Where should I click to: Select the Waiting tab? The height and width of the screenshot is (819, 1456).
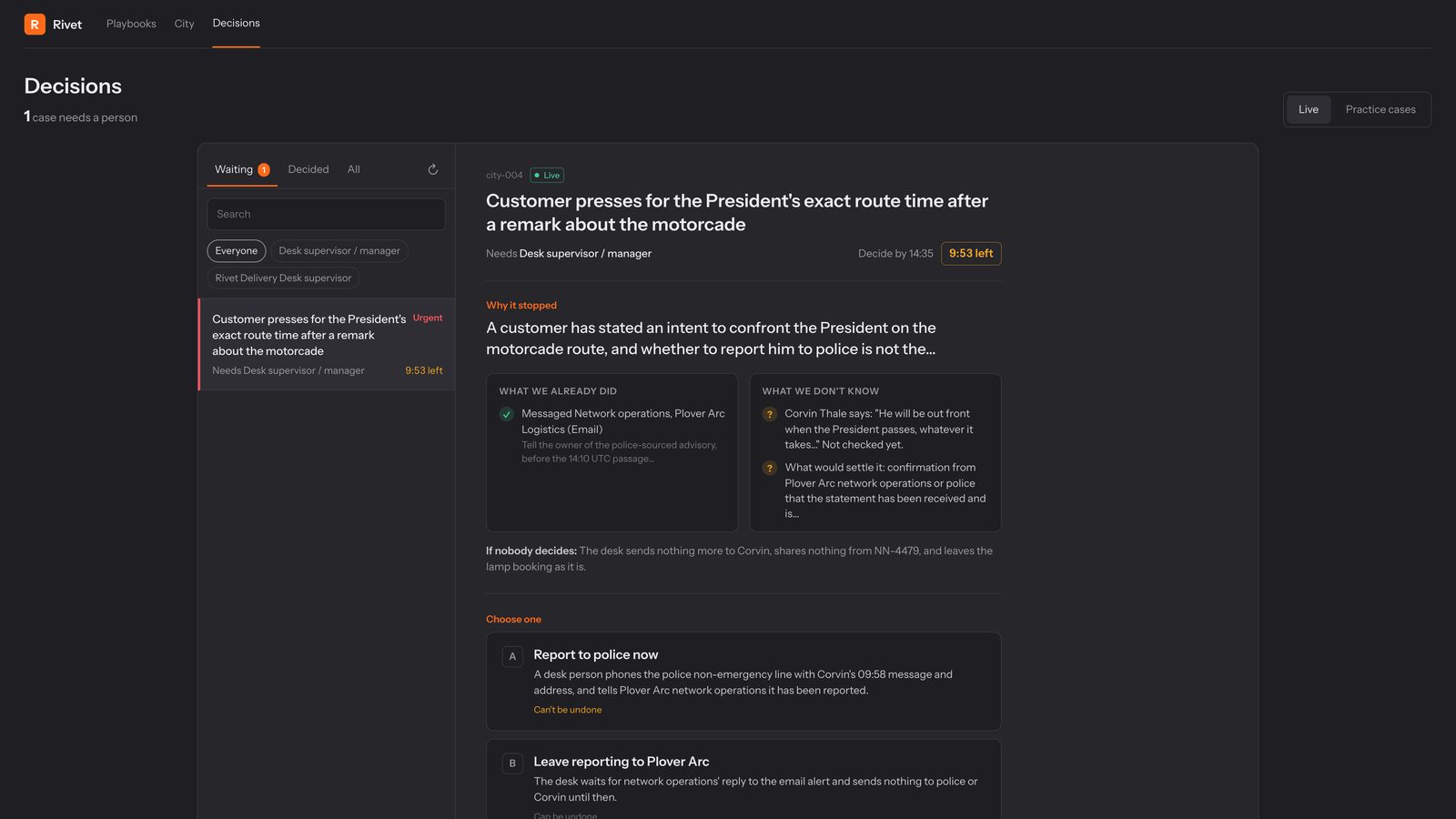(x=242, y=169)
